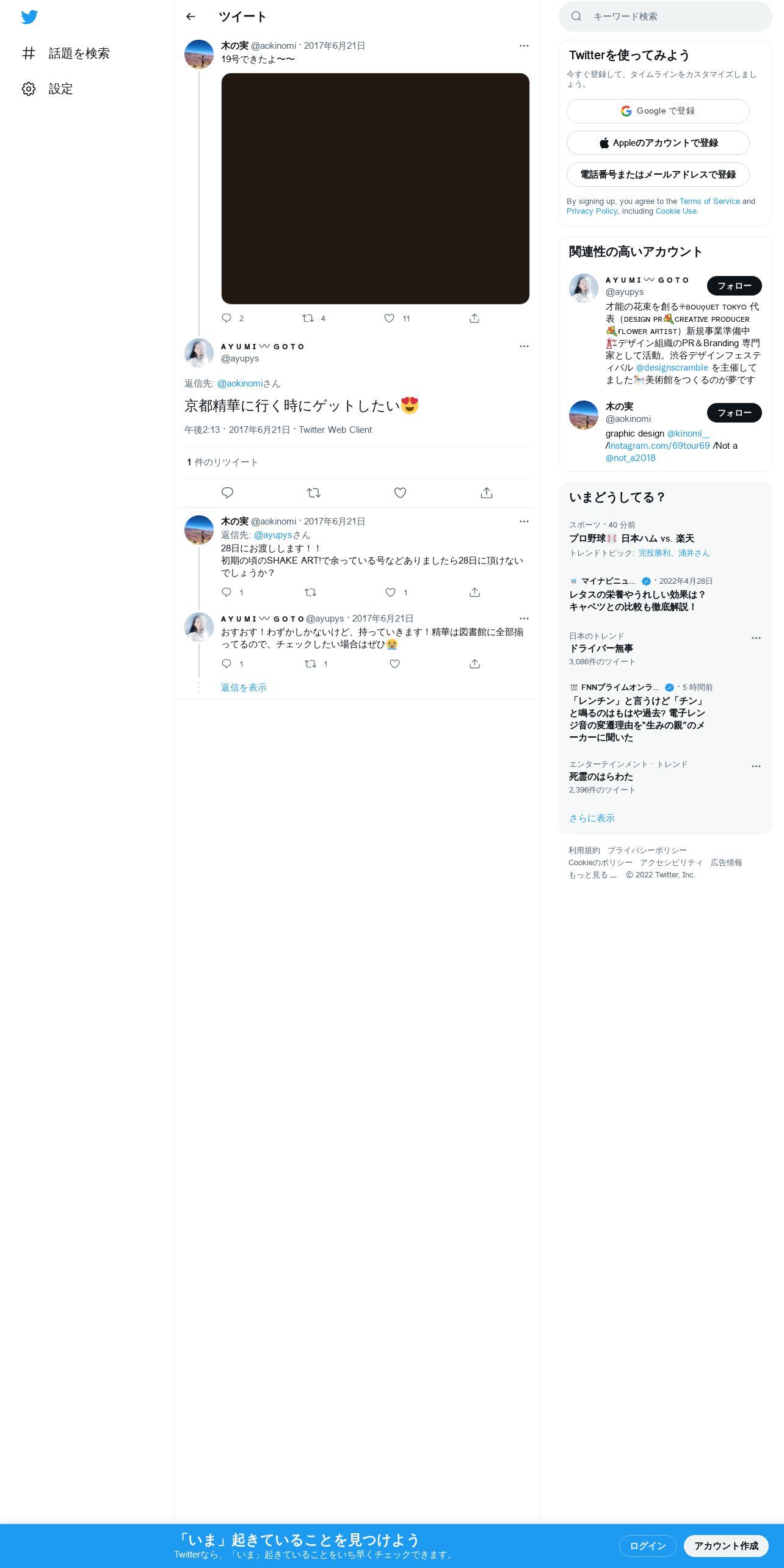This screenshot has width=784, height=1568.
Task: Open more options for the ドライバー無事 trend
Action: tap(756, 638)
